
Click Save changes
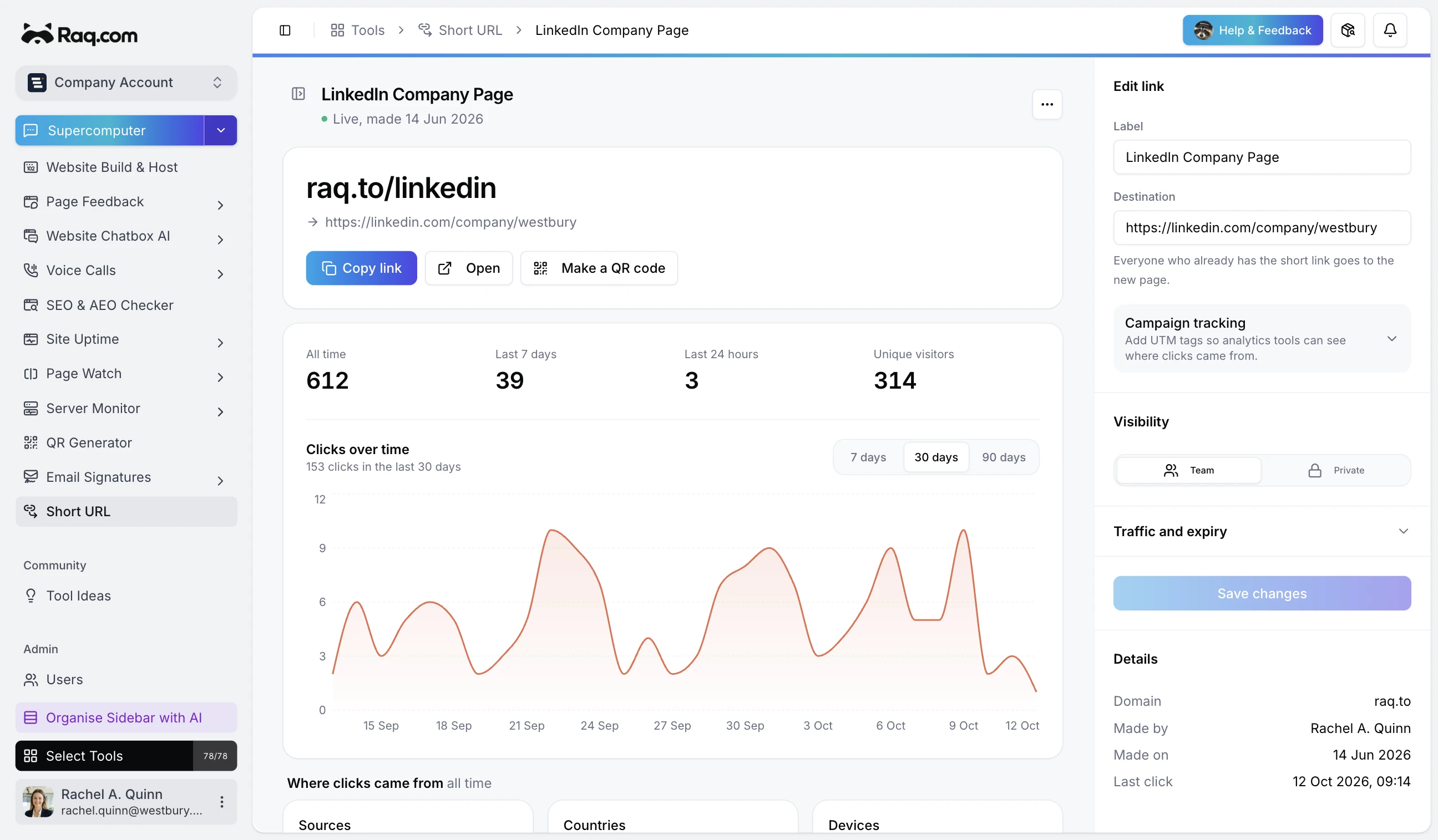tap(1262, 594)
